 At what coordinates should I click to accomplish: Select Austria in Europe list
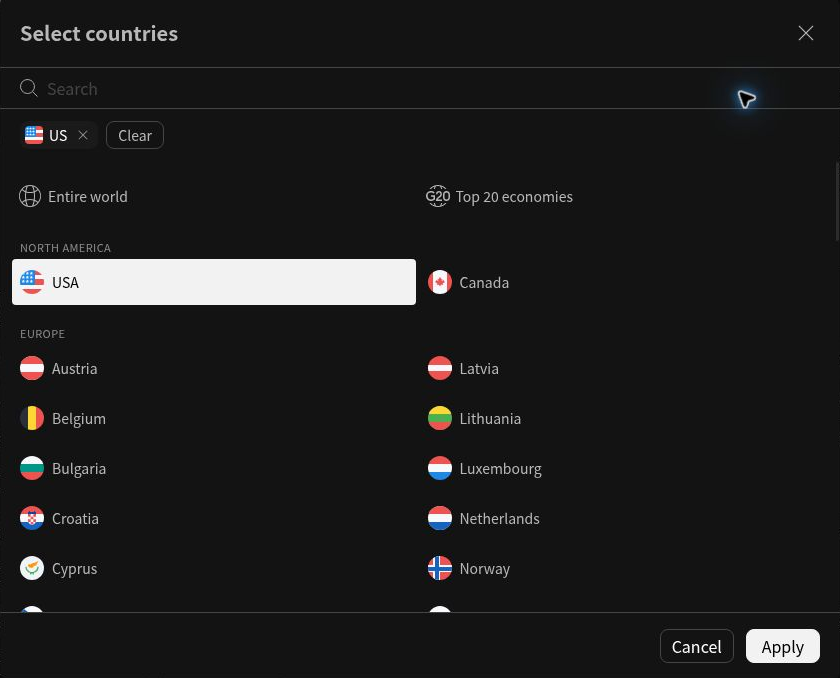coord(214,368)
